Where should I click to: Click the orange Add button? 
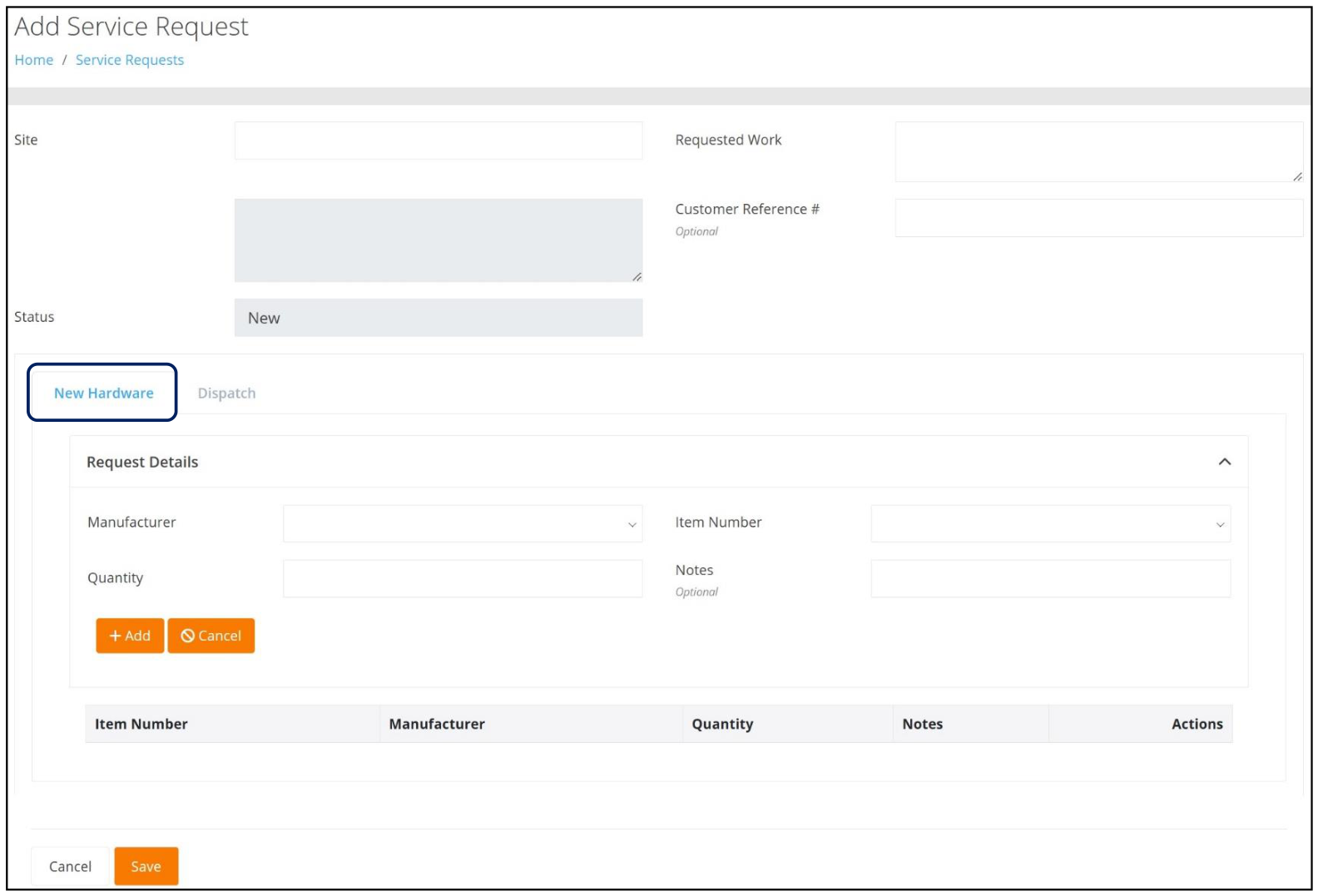[130, 636]
